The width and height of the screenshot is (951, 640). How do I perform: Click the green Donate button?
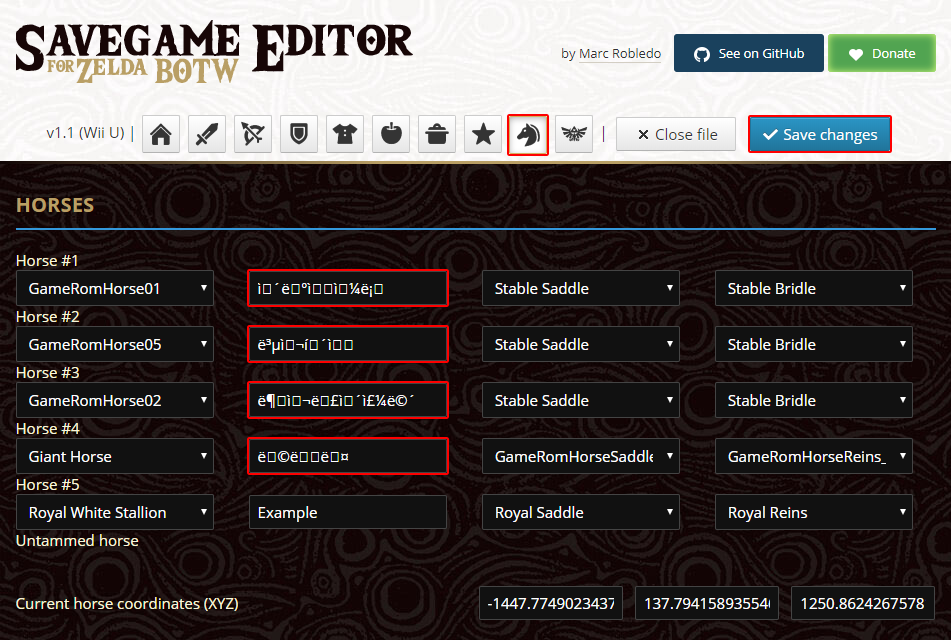(x=882, y=53)
